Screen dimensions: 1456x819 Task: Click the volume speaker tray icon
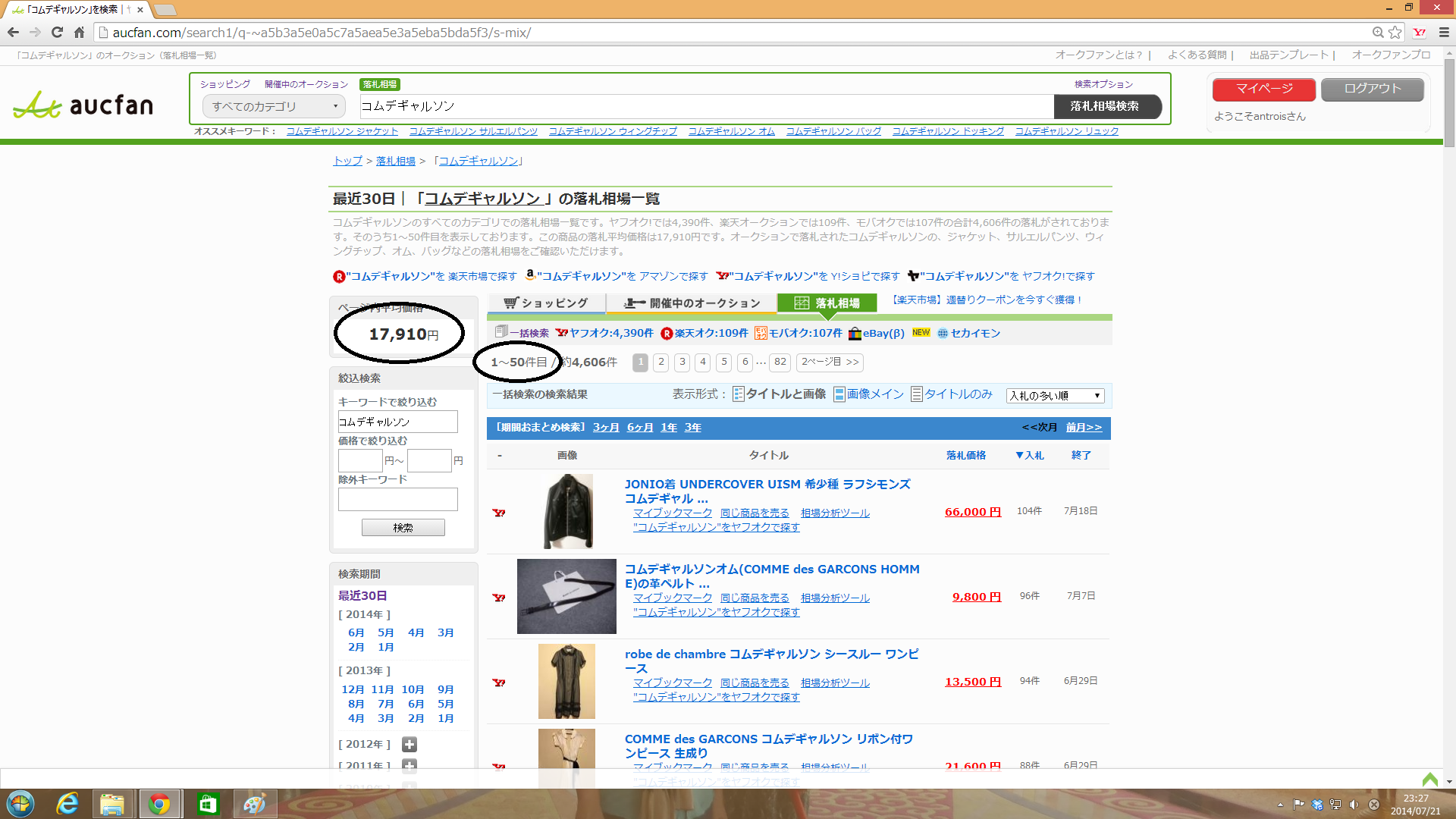tap(1354, 805)
